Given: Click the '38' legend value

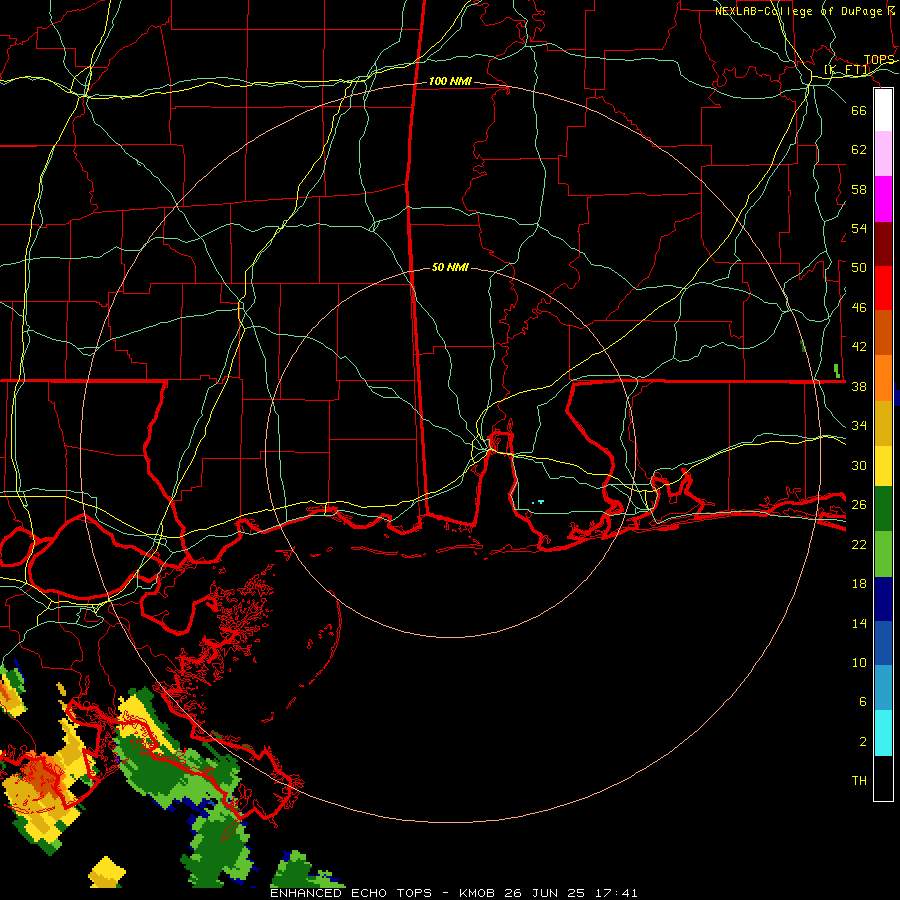Looking at the screenshot, I should point(859,387).
